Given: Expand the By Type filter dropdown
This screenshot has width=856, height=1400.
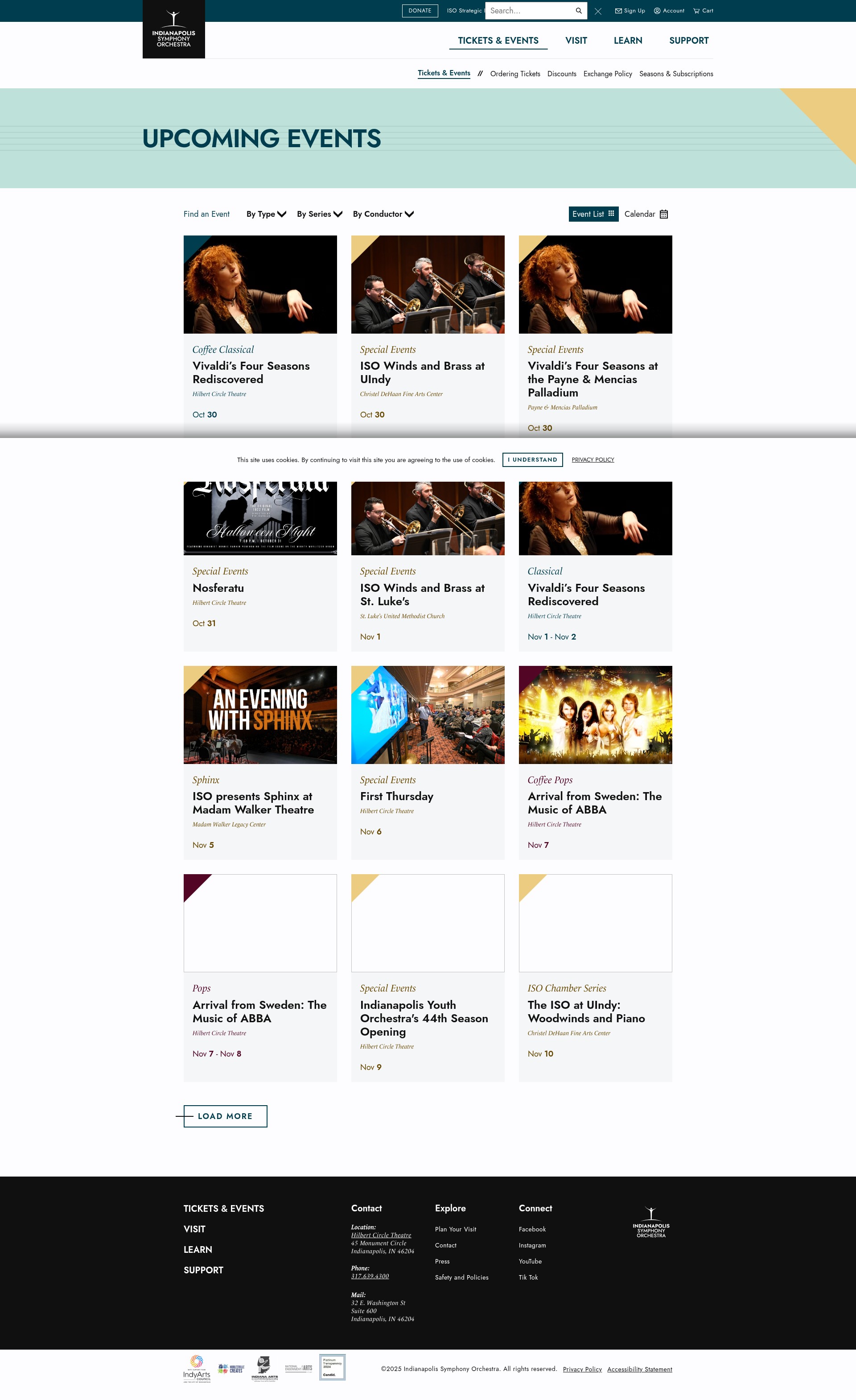Looking at the screenshot, I should click(x=267, y=214).
